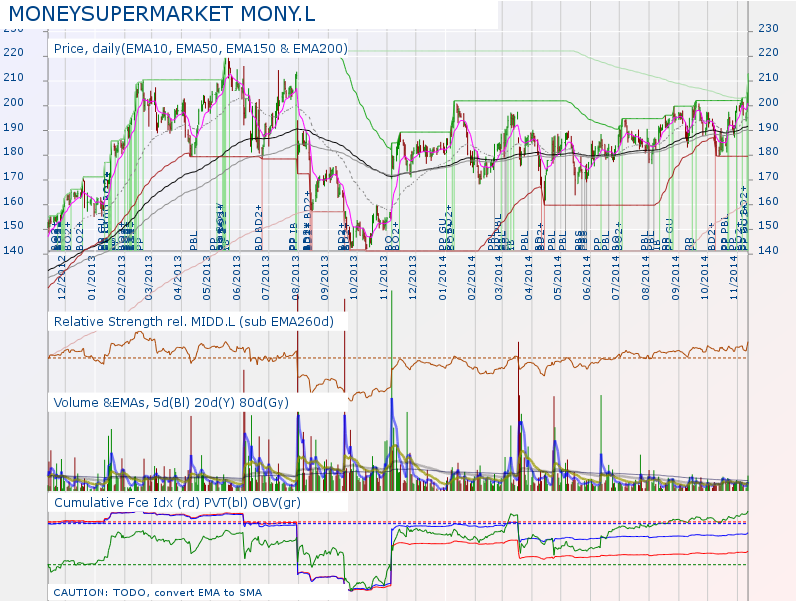Click the 02/2013 date axis label
This screenshot has height=602, width=796.
(121, 278)
